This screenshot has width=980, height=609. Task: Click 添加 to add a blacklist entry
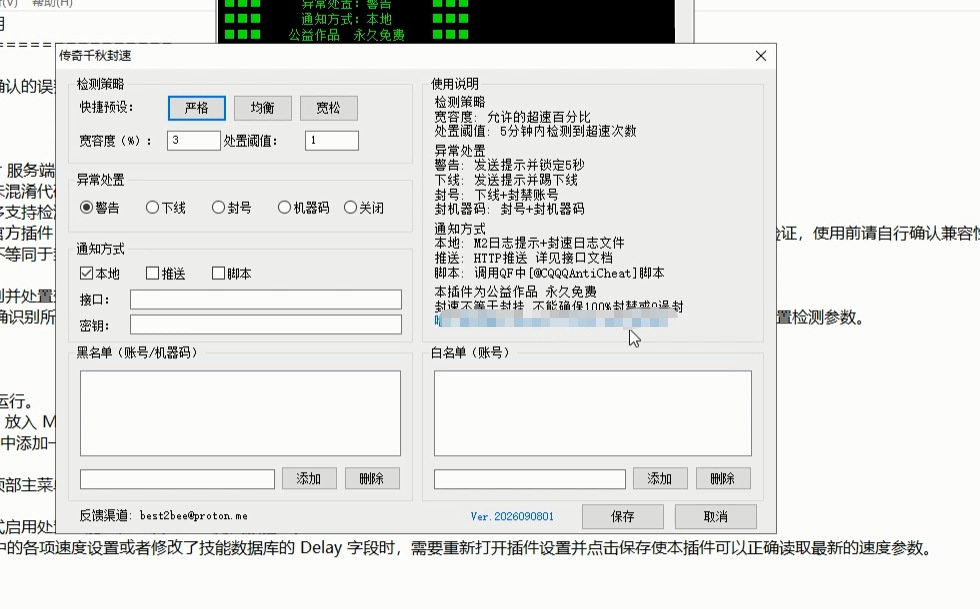[309, 479]
